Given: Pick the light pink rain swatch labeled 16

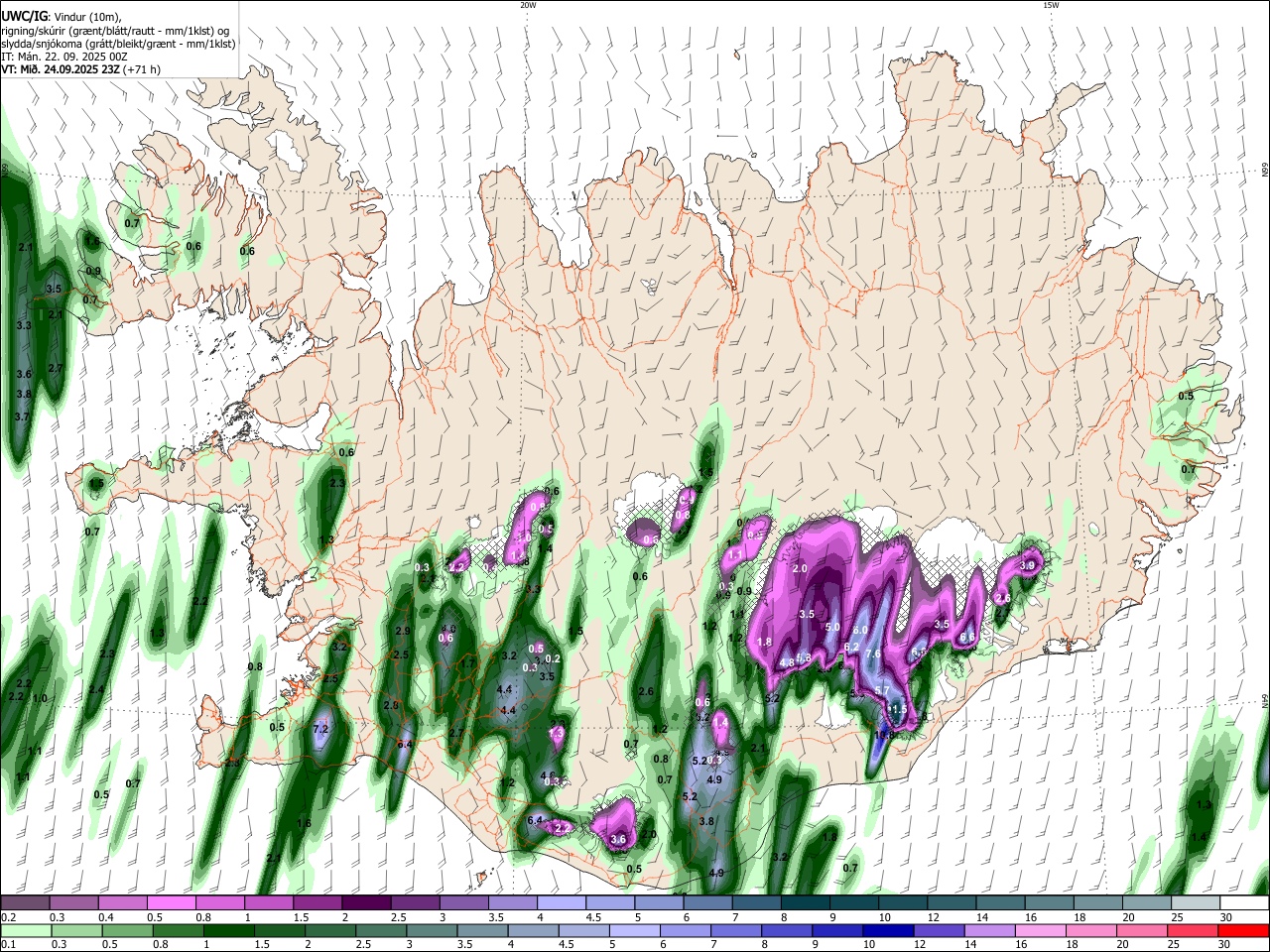Looking at the screenshot, I should pyautogui.click(x=1040, y=930).
